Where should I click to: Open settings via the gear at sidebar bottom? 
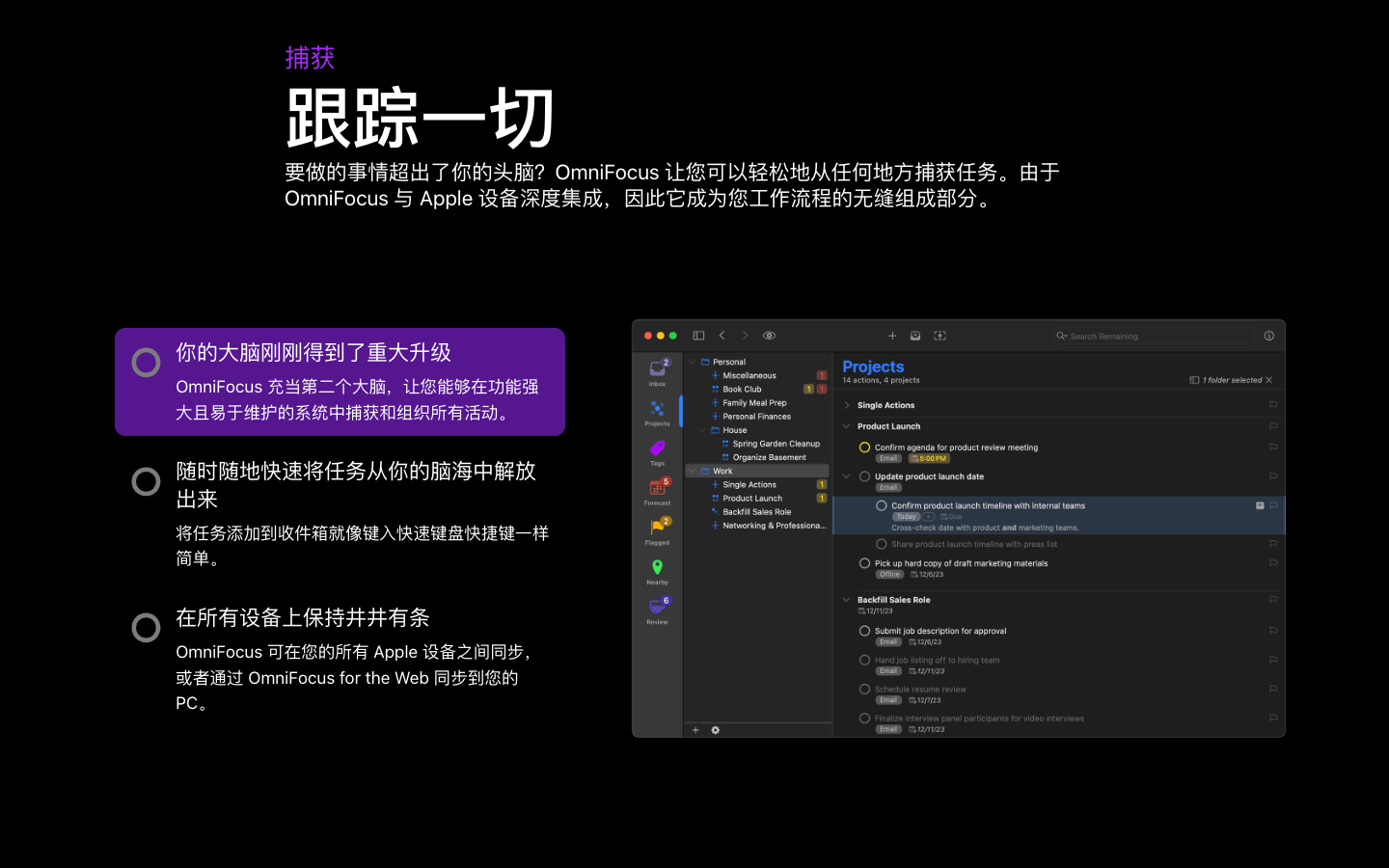(714, 730)
